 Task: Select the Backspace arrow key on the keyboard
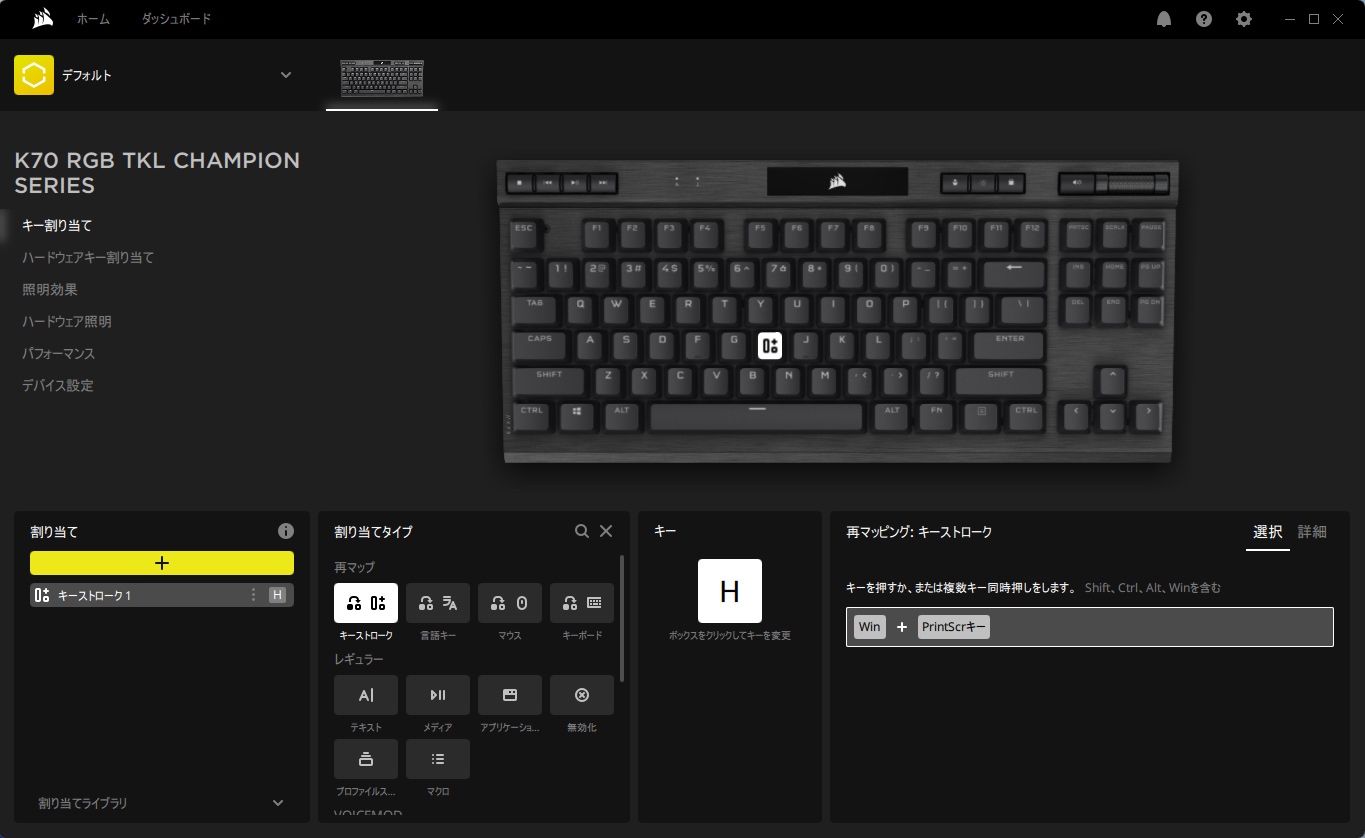coord(1014,273)
